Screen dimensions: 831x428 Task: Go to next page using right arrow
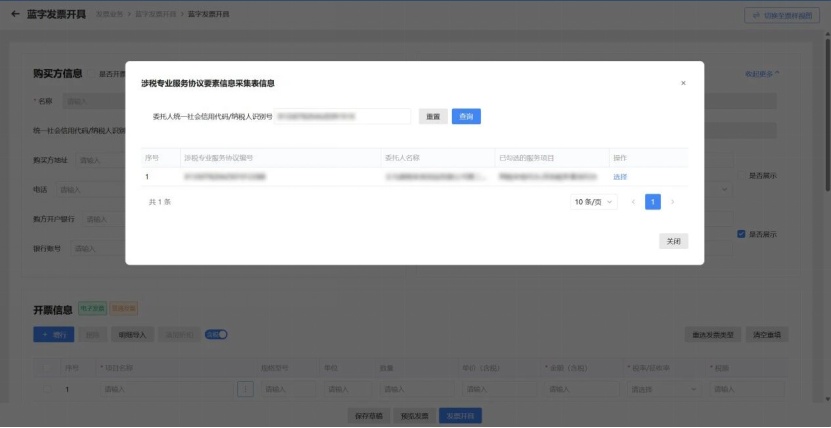[672, 202]
